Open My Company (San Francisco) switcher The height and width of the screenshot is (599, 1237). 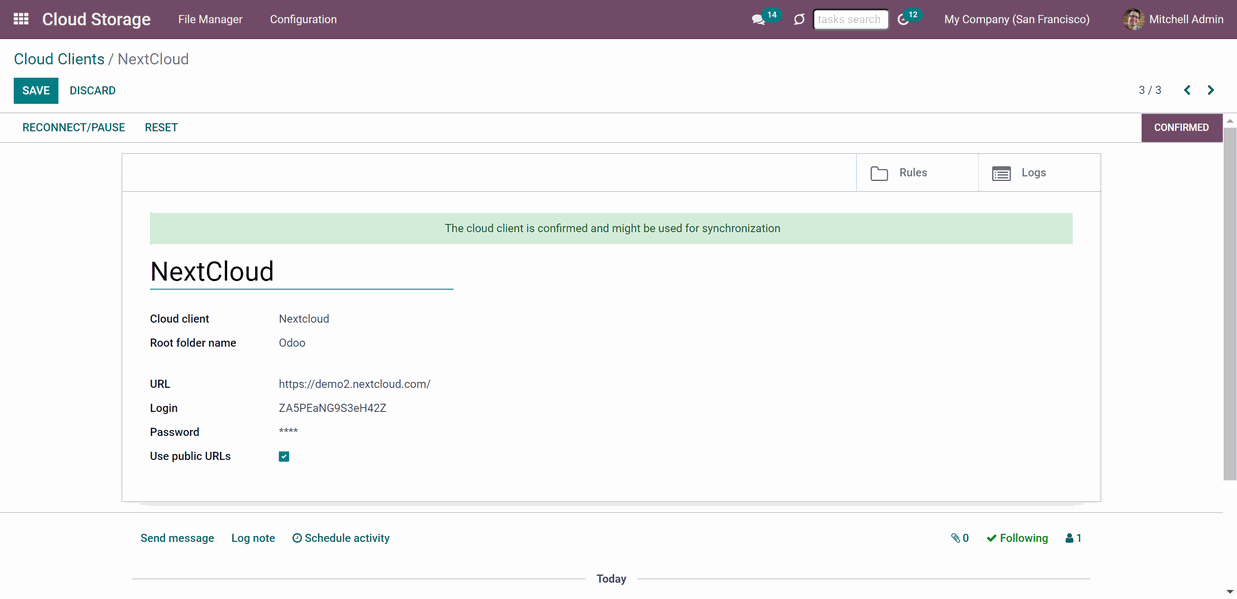point(1017,19)
